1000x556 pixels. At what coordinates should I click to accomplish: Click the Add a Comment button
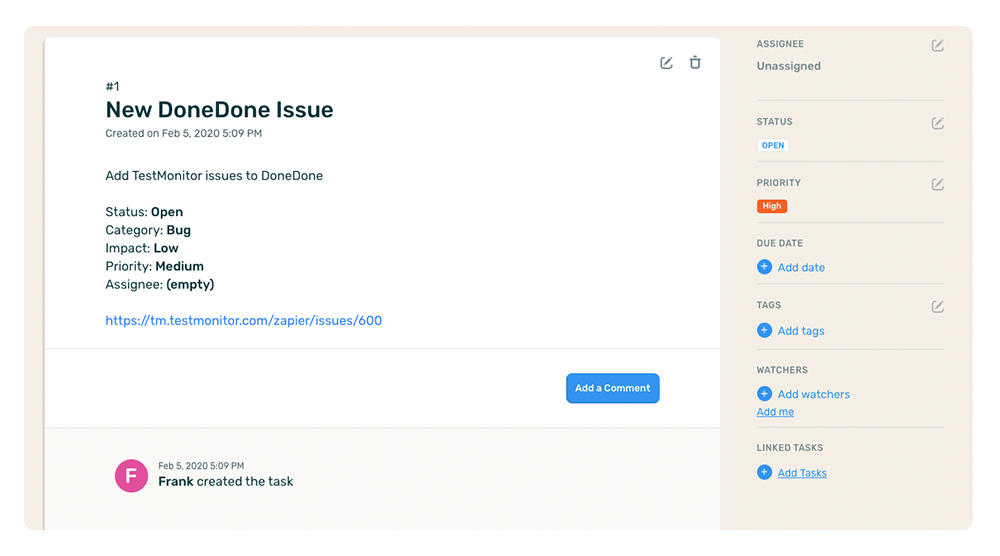pyautogui.click(x=613, y=388)
